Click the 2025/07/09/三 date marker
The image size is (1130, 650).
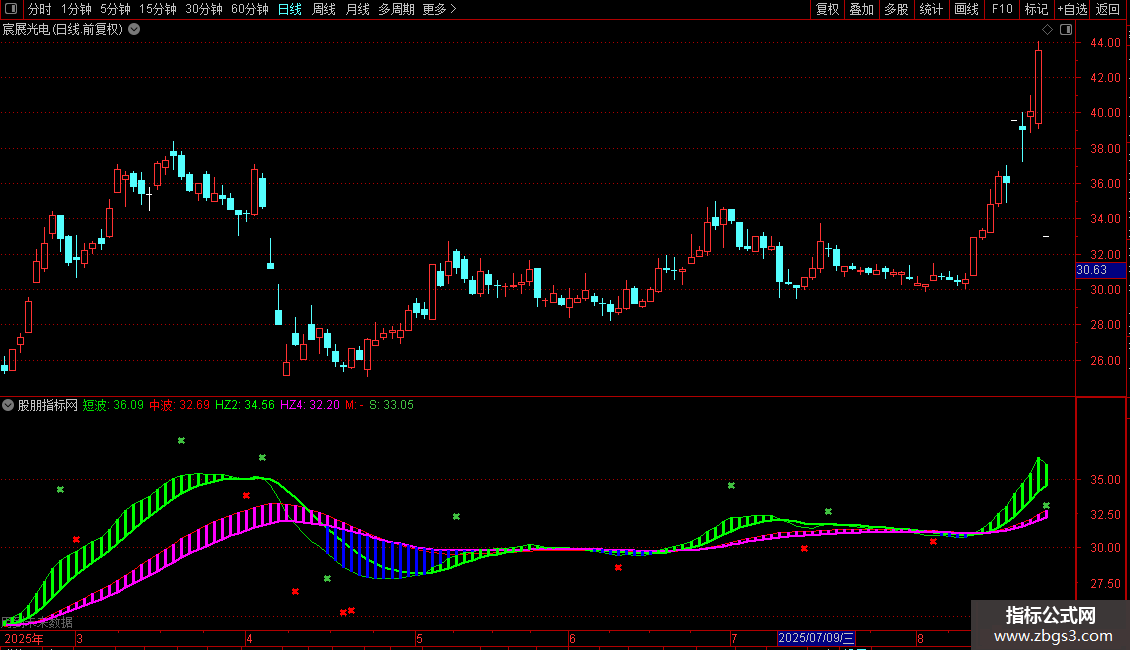point(816,638)
